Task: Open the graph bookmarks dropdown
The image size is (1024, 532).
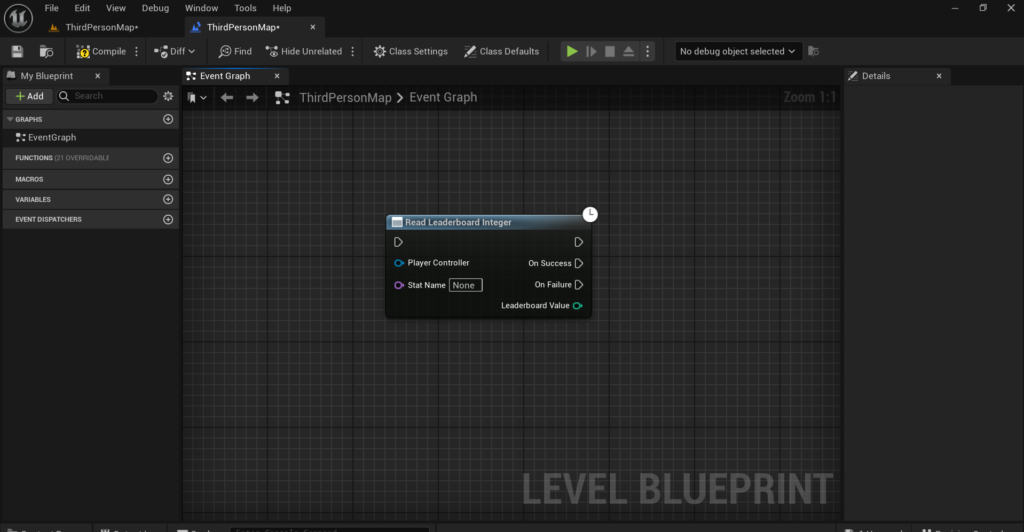Action: click(197, 97)
